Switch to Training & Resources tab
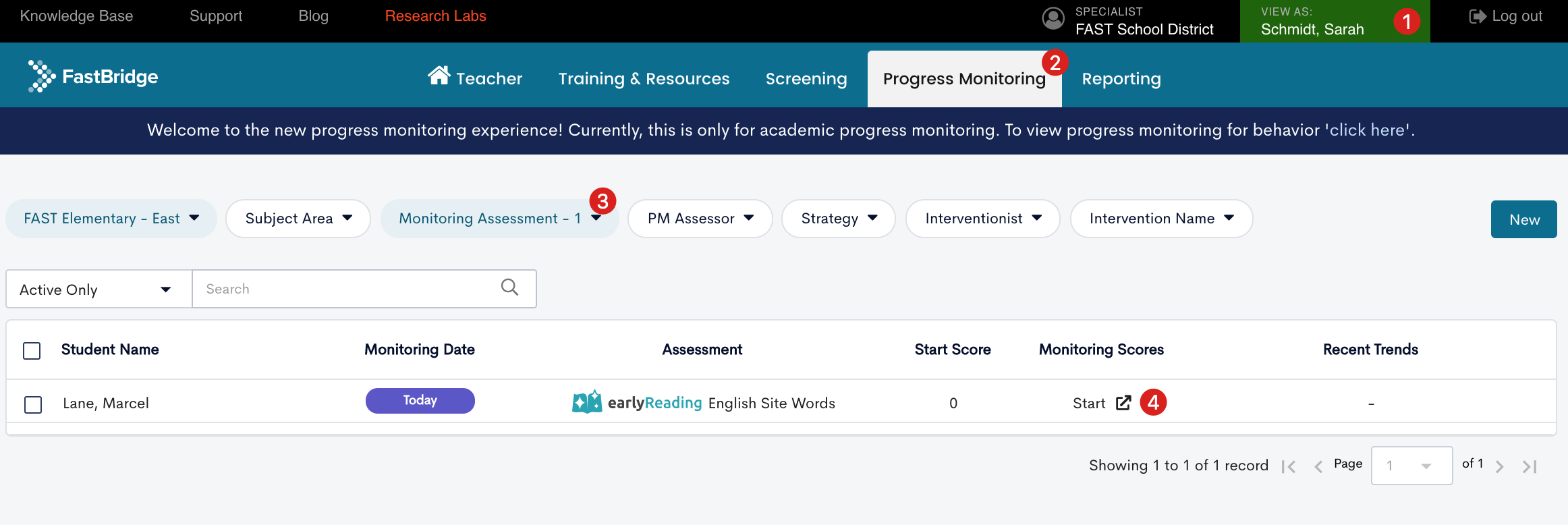1568x525 pixels. tap(644, 78)
